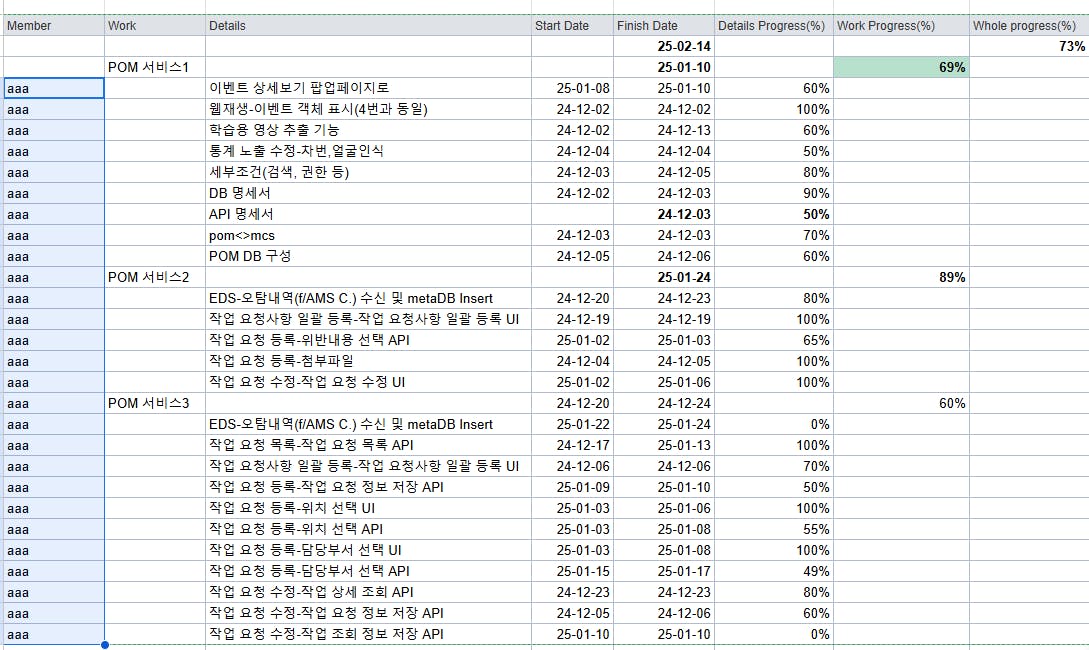Select the bold 50% progress for API 명세서
The width and height of the screenshot is (1089, 650).
click(774, 215)
